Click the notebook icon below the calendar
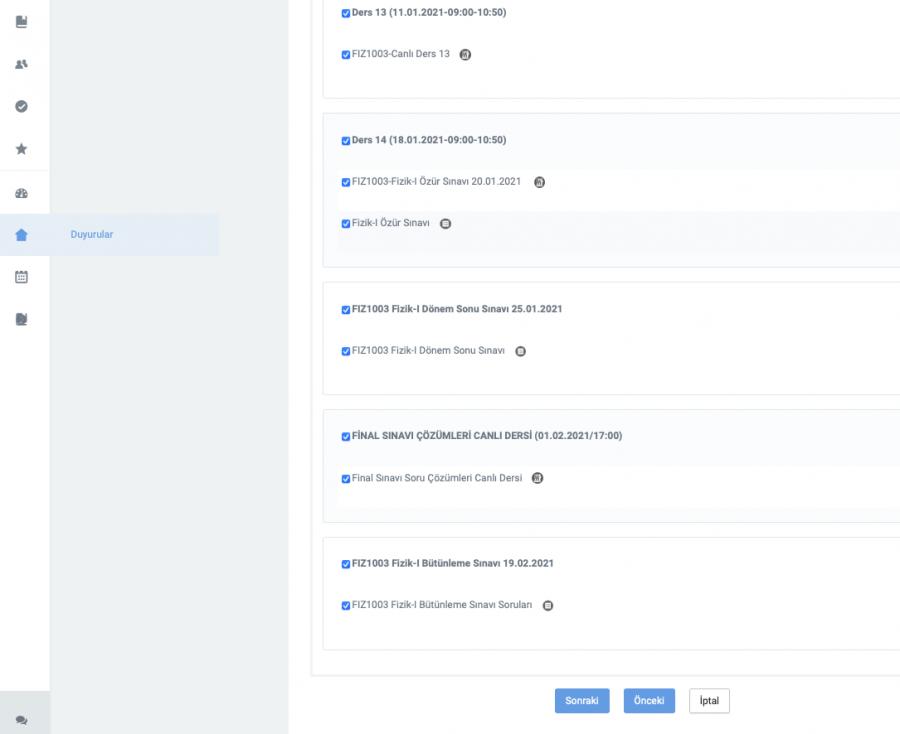The image size is (900, 734). click(x=22, y=320)
